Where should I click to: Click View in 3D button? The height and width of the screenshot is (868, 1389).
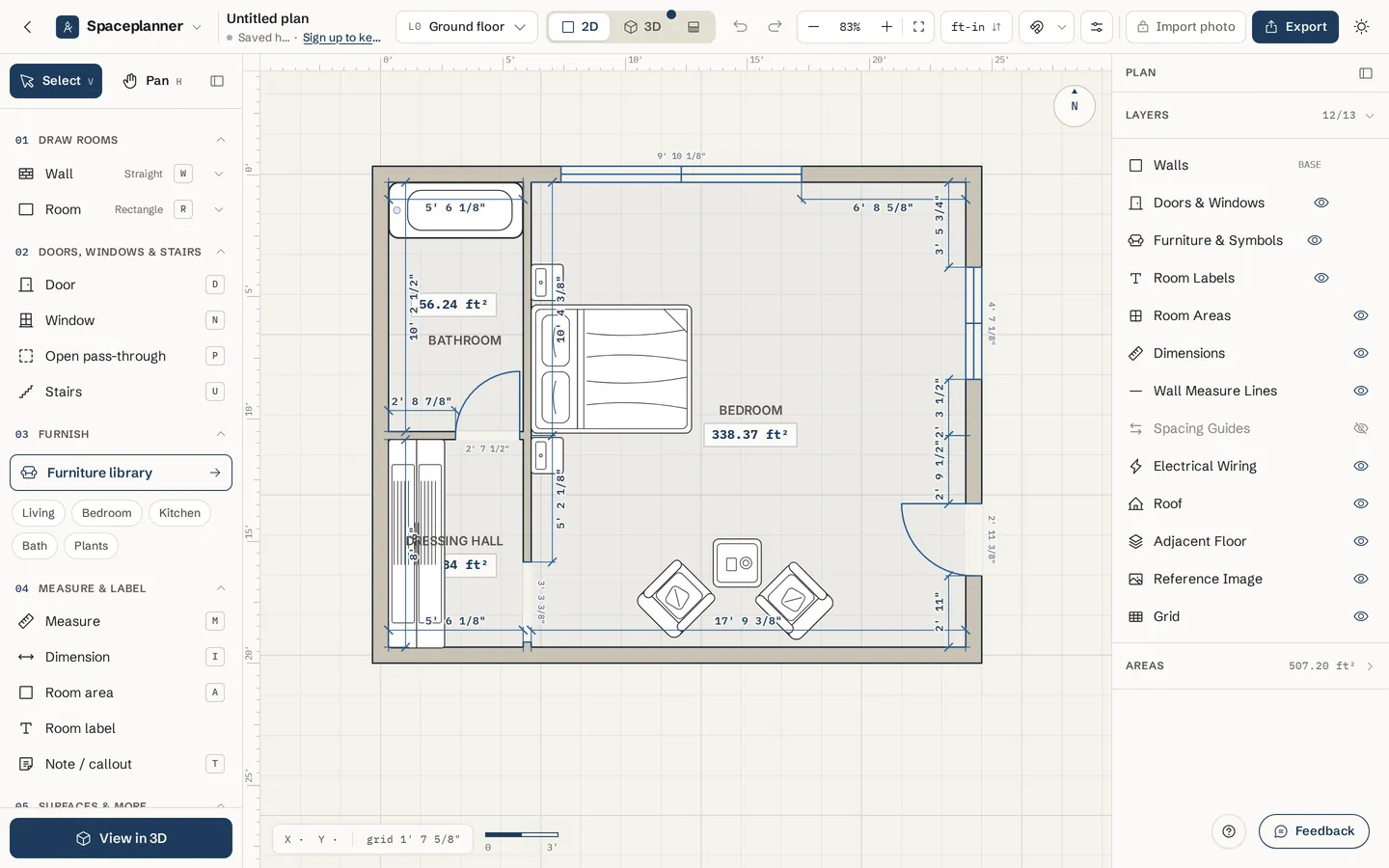pos(121,838)
